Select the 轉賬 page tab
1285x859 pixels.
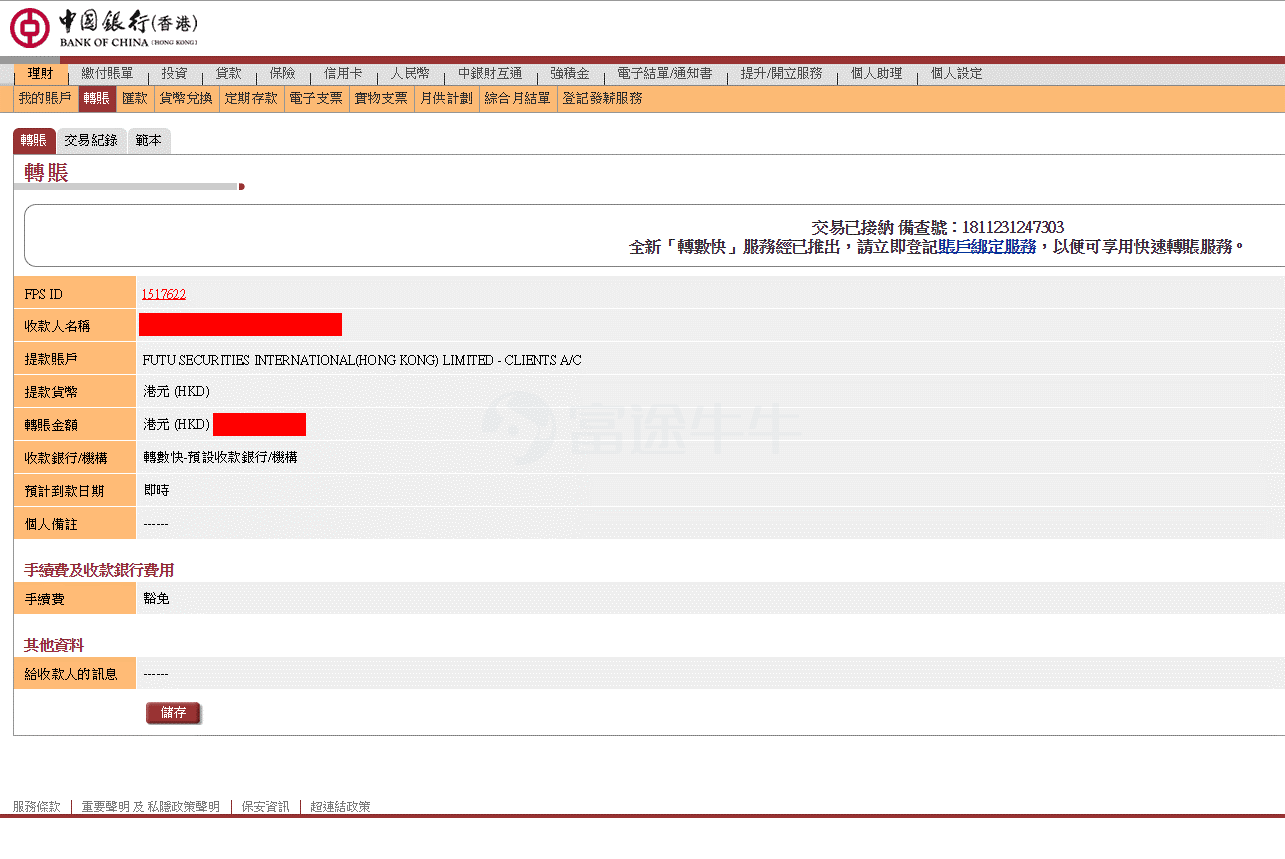(x=33, y=141)
